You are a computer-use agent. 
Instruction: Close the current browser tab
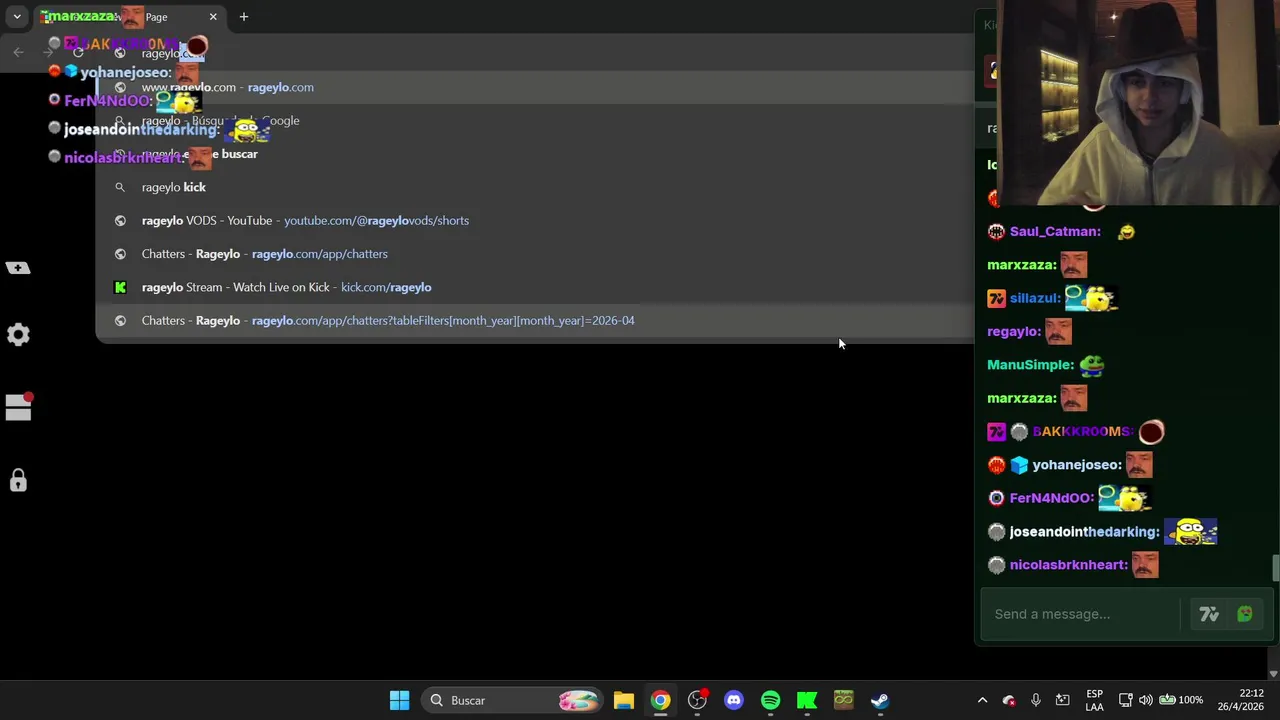click(212, 17)
